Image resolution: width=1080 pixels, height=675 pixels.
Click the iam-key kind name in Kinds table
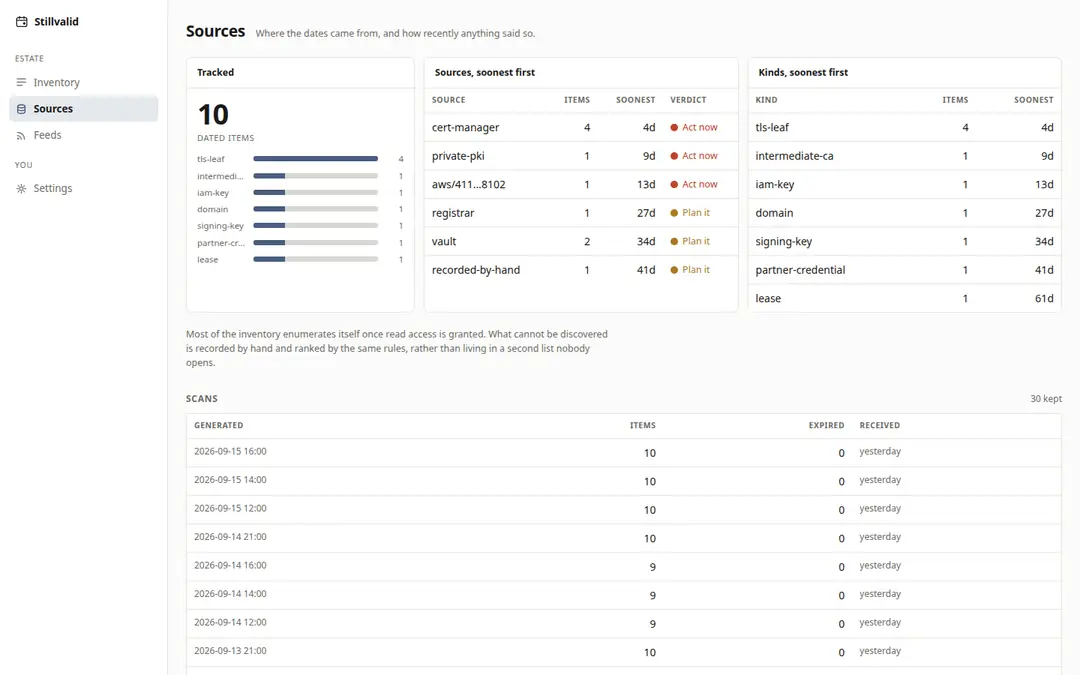point(775,185)
